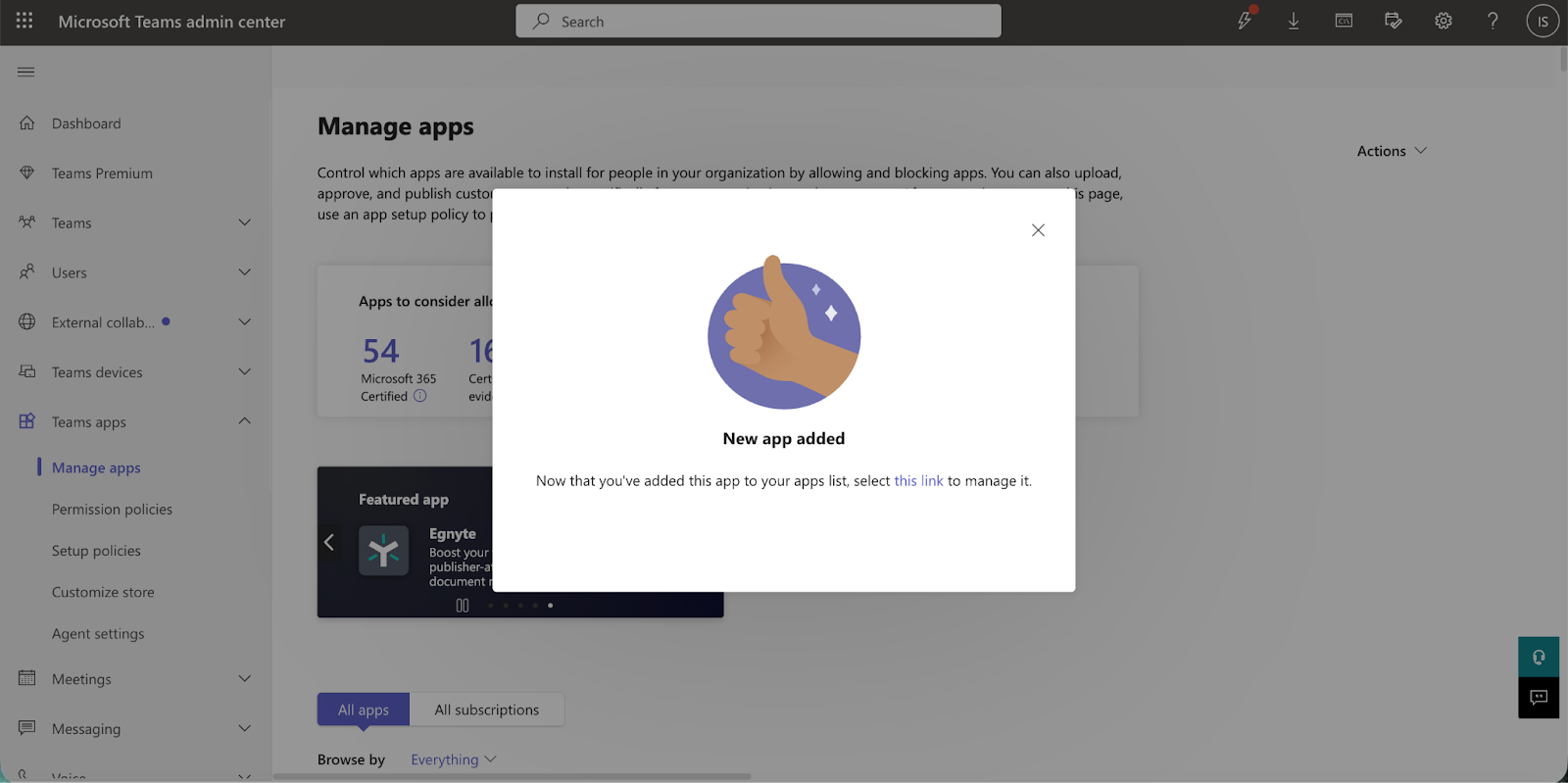Select the last carousel dot indicator
This screenshot has width=1568, height=783.
(x=550, y=606)
